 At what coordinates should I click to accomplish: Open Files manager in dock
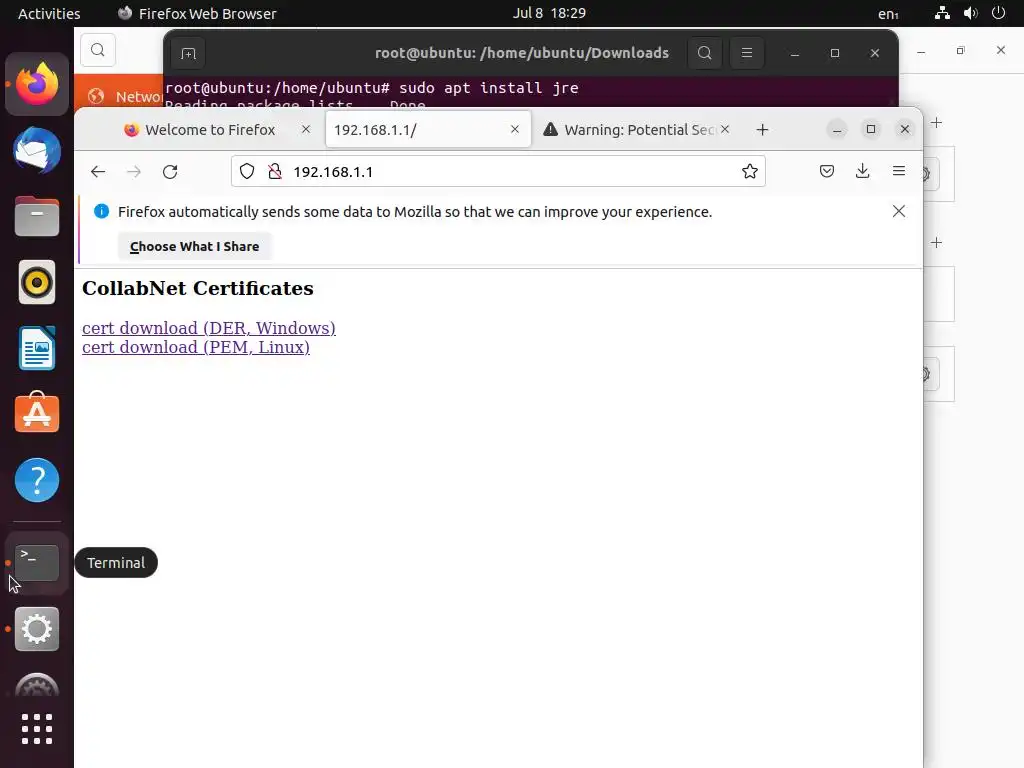coord(37,216)
